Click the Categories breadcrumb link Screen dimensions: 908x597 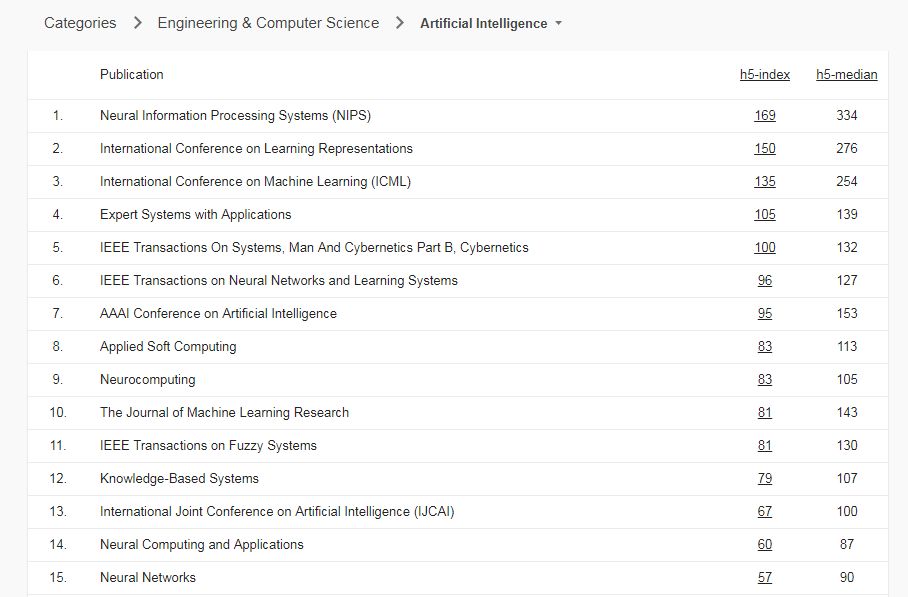click(x=80, y=23)
